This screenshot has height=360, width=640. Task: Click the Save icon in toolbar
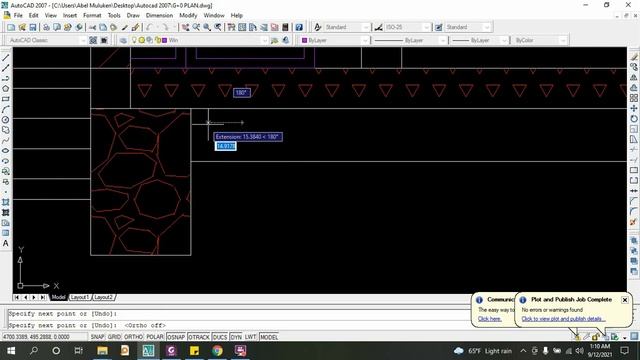click(x=33, y=27)
